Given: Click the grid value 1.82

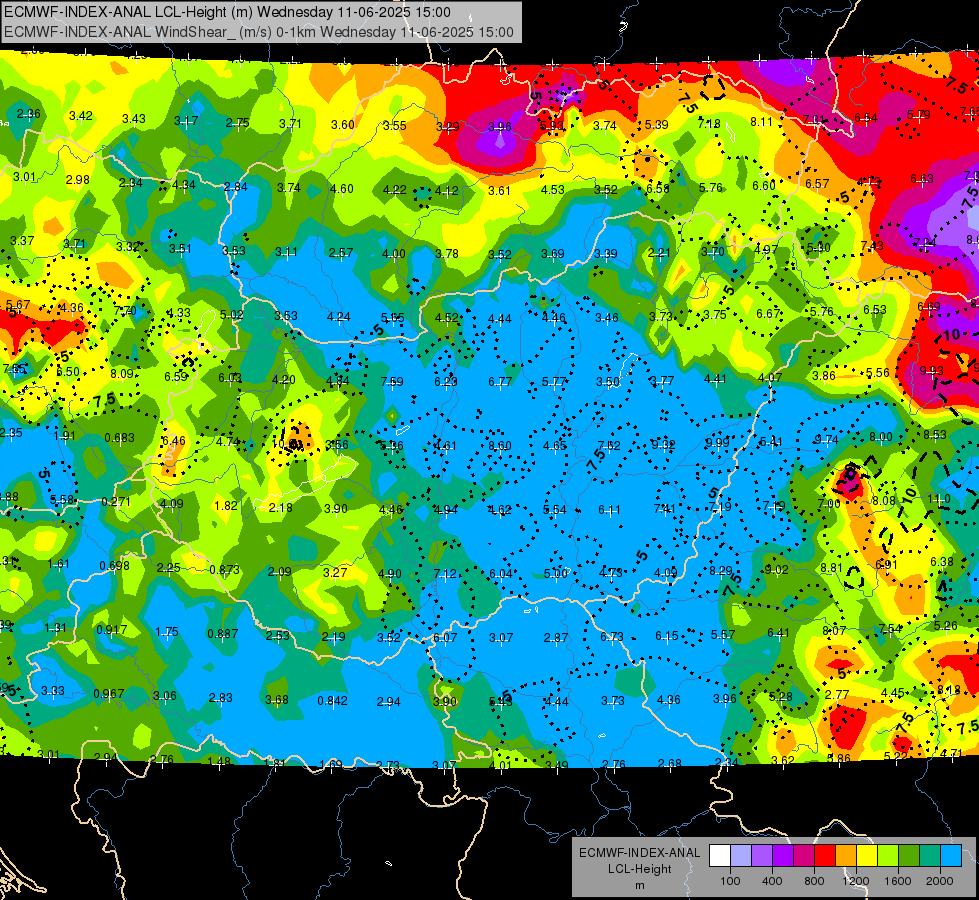Looking at the screenshot, I should coord(225,505).
